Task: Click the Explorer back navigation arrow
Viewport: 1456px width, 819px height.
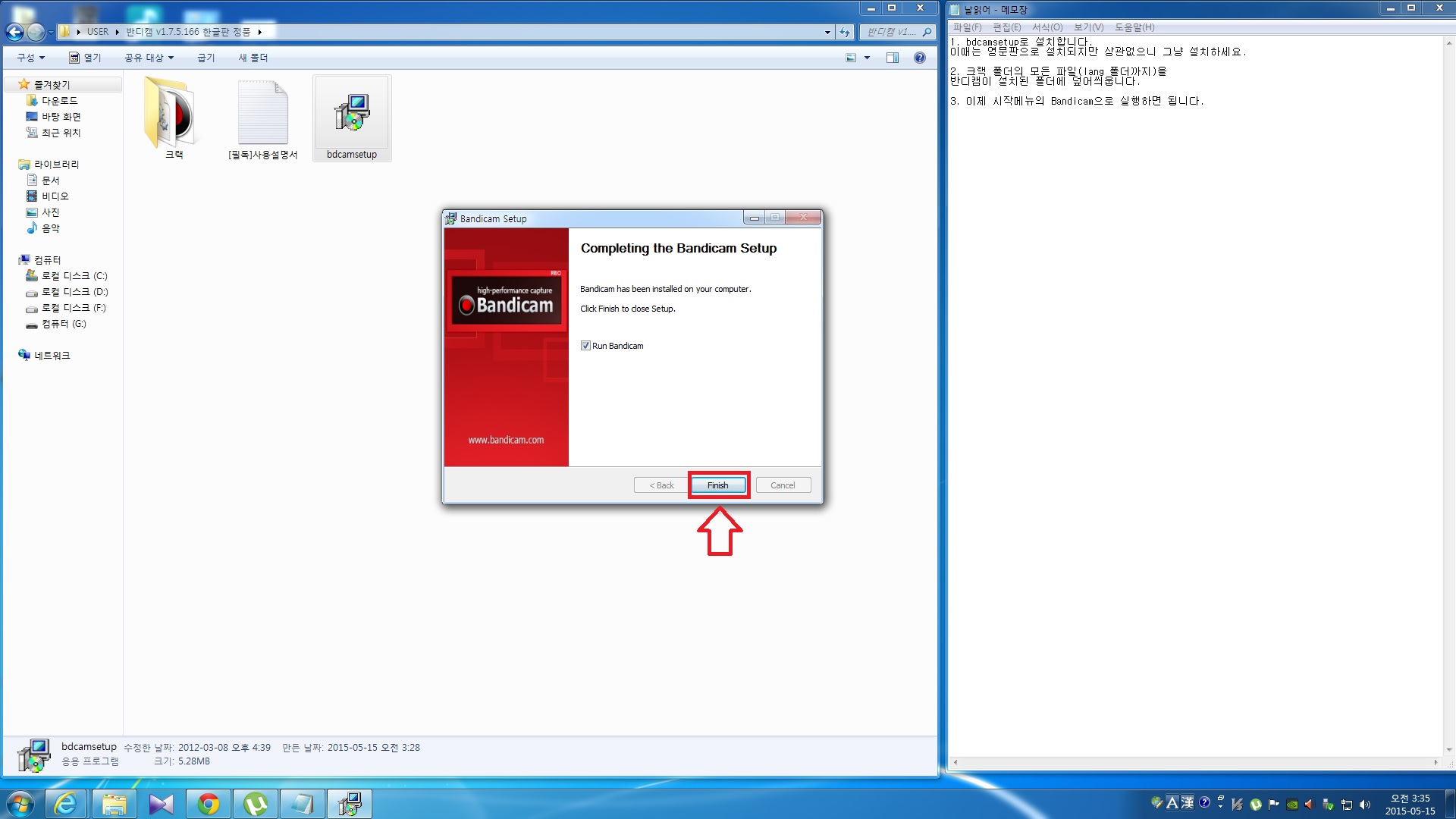Action: pos(14,32)
